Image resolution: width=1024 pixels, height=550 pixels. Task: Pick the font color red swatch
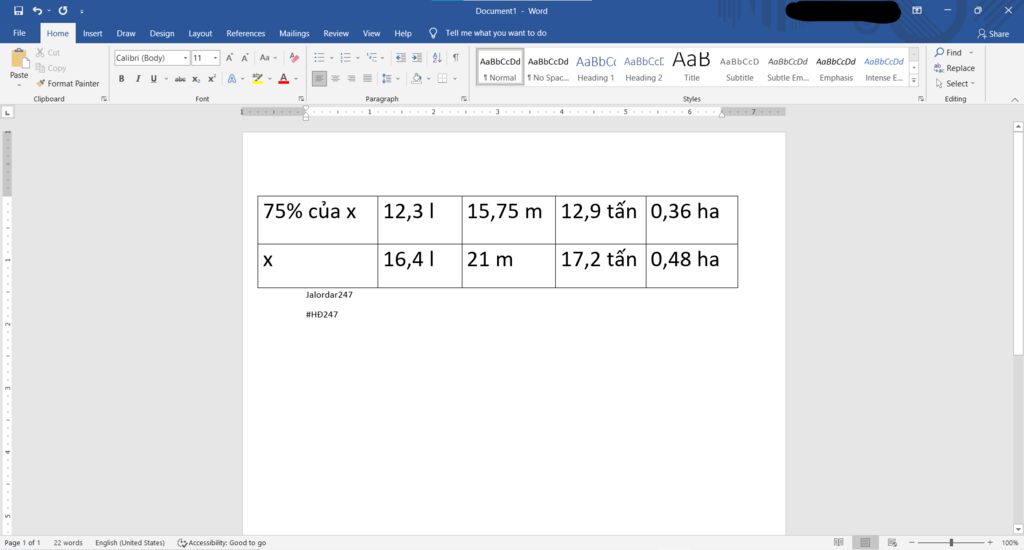pos(283,78)
